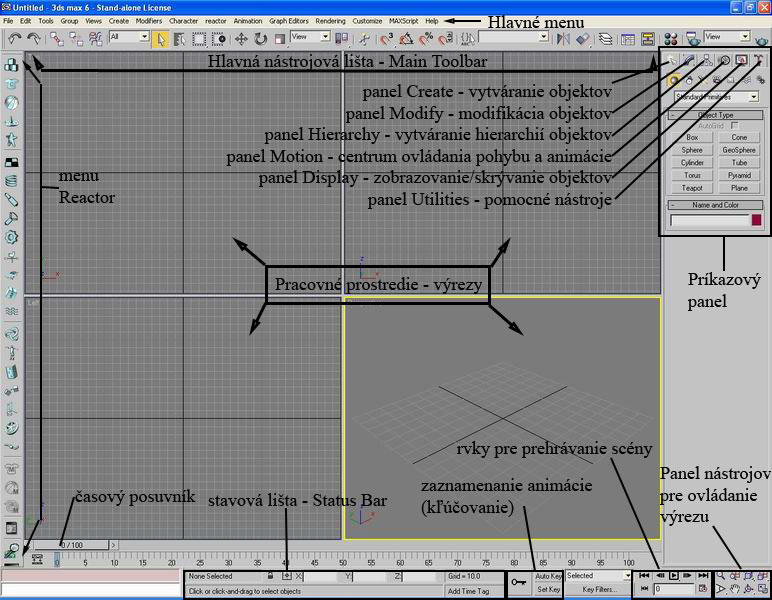Collapse the Object Type rollout
The image size is (772, 600).
tap(715, 115)
